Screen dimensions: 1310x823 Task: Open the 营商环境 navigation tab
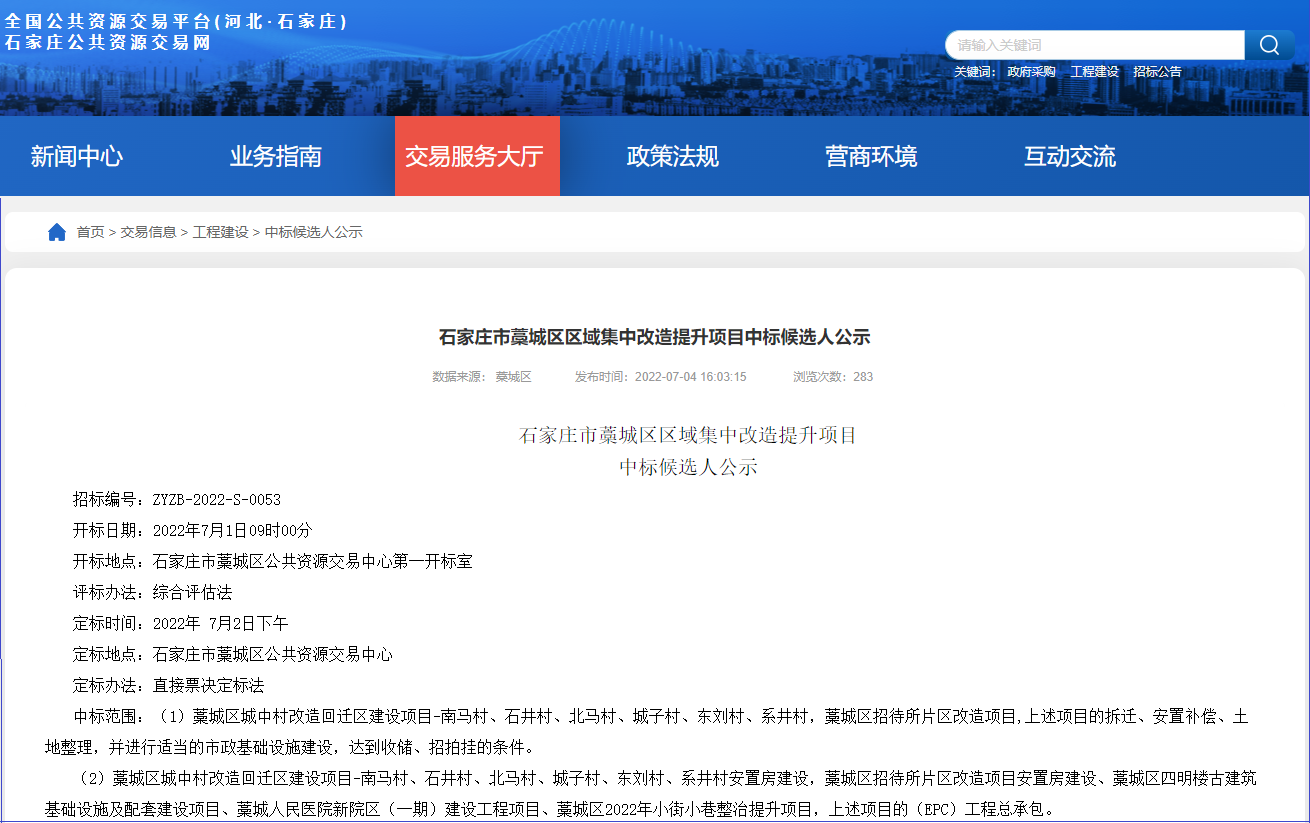click(x=871, y=157)
